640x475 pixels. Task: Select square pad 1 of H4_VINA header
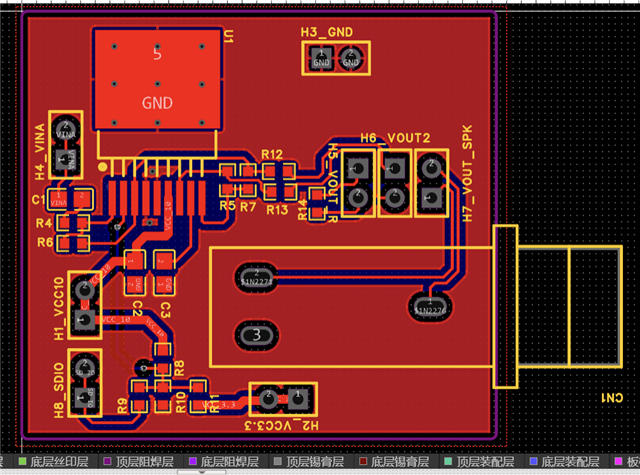[x=65, y=159]
